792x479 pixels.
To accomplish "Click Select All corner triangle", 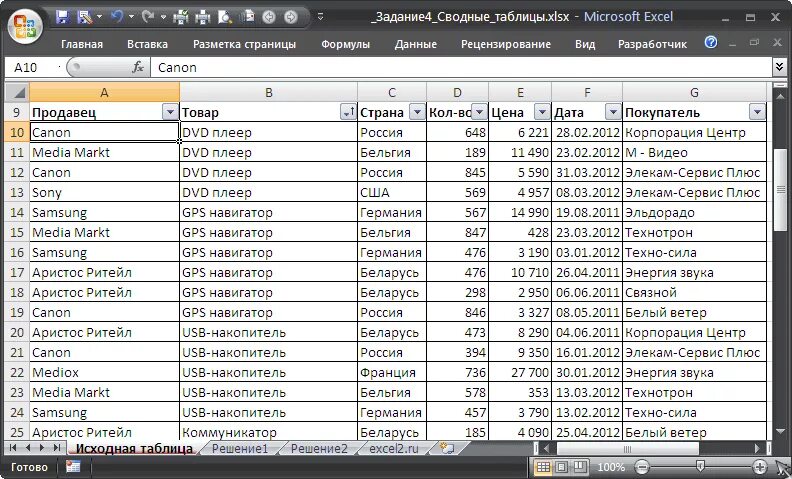I will pyautogui.click(x=17, y=92).
